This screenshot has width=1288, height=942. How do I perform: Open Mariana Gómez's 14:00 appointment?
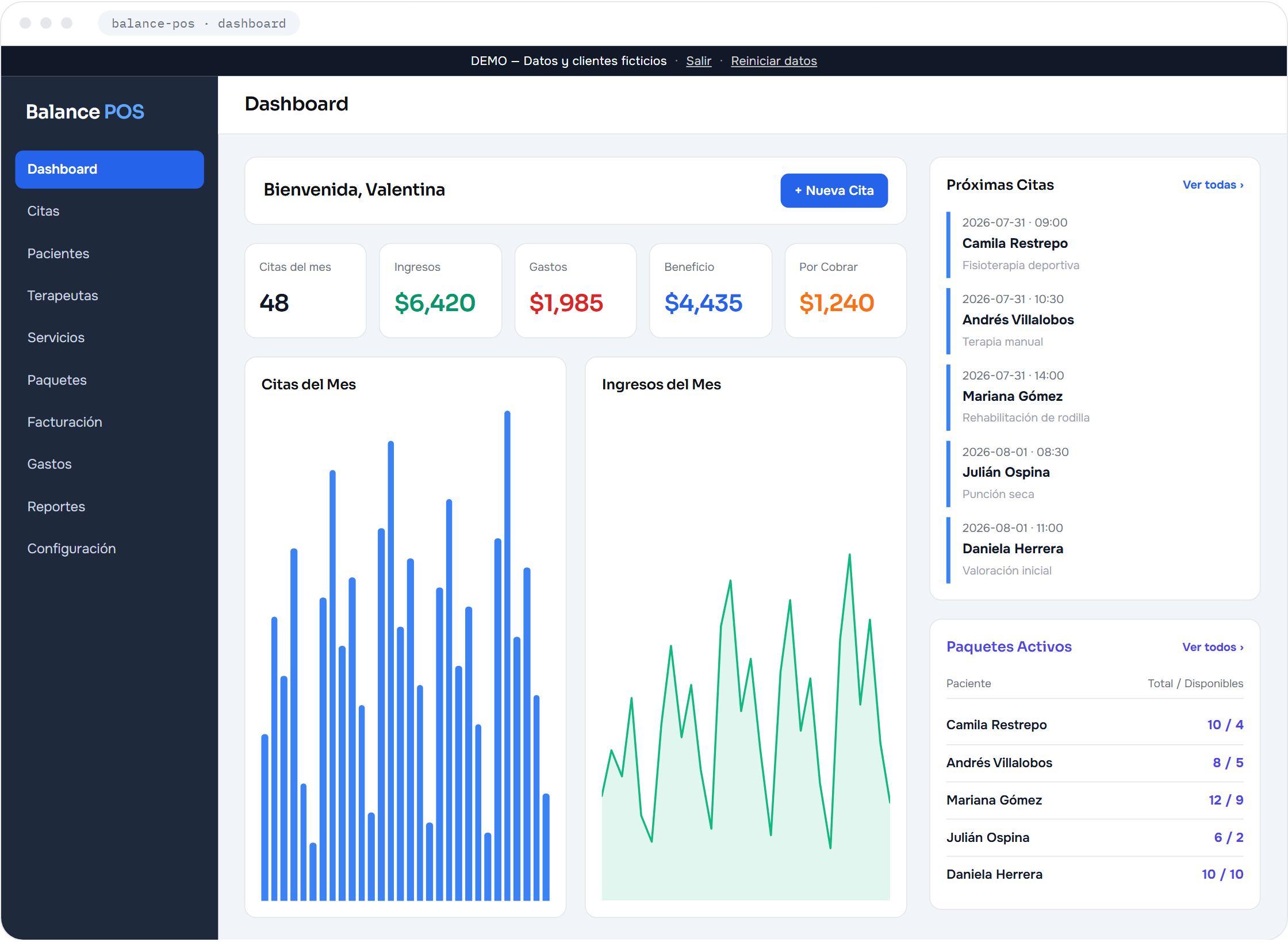[x=1094, y=397]
